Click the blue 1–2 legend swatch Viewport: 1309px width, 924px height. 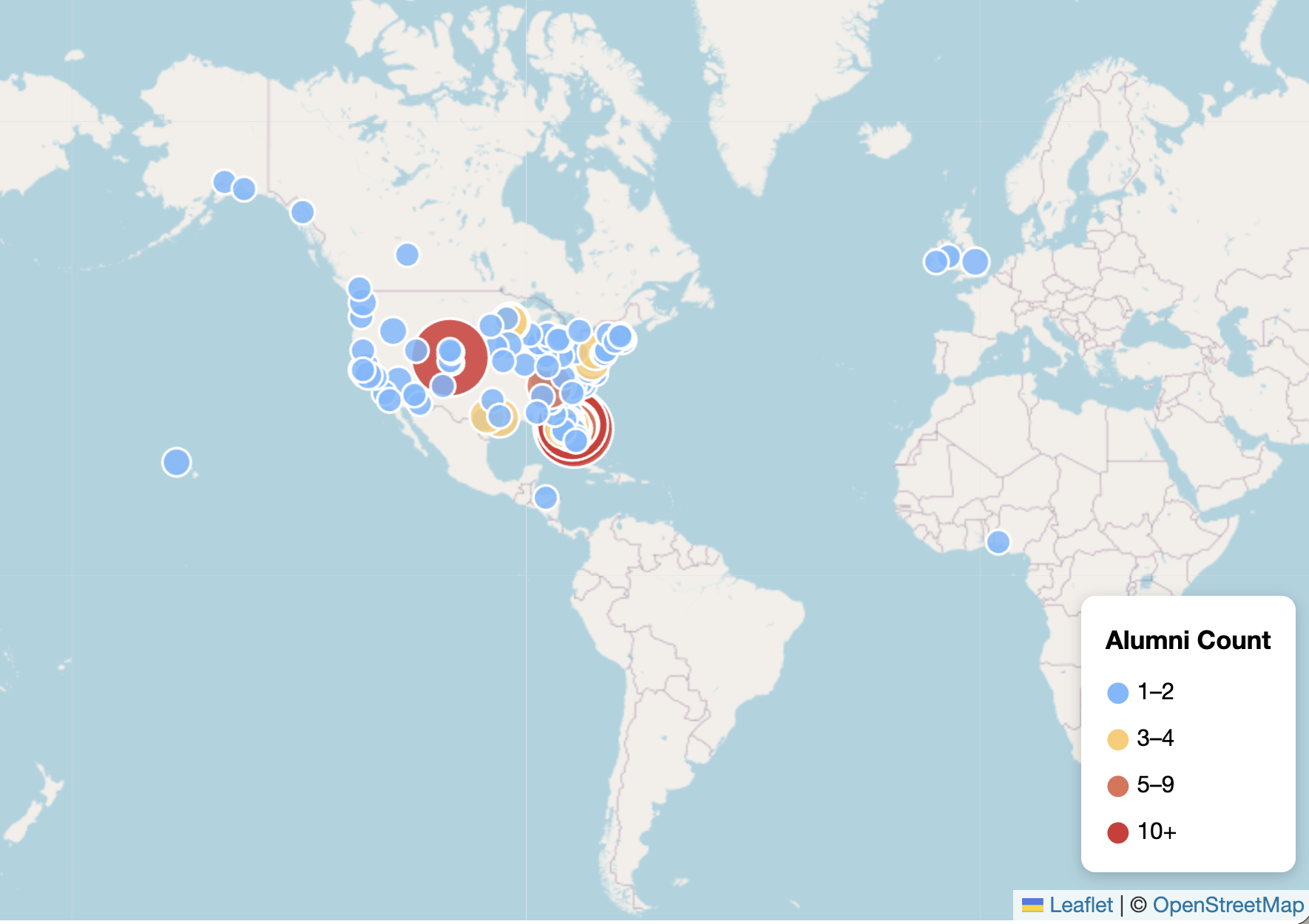click(x=1117, y=693)
